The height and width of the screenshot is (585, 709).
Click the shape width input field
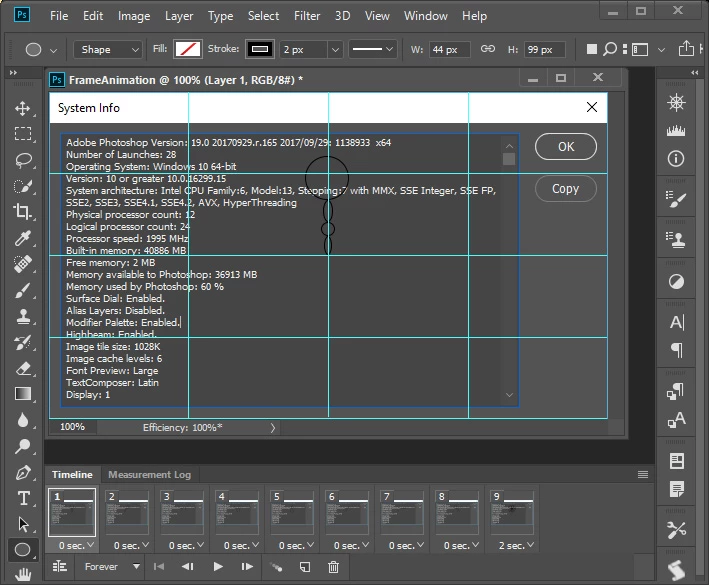[x=449, y=49]
